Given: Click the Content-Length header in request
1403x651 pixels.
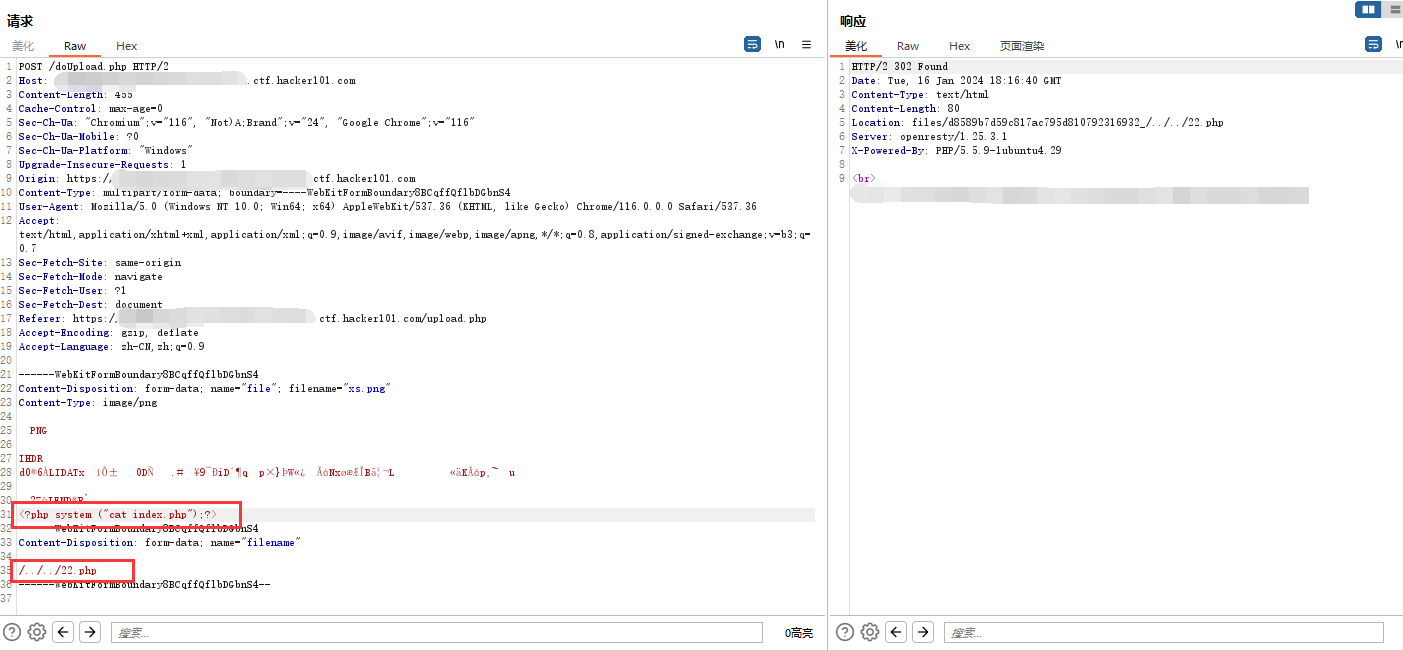Looking at the screenshot, I should click(75, 94).
